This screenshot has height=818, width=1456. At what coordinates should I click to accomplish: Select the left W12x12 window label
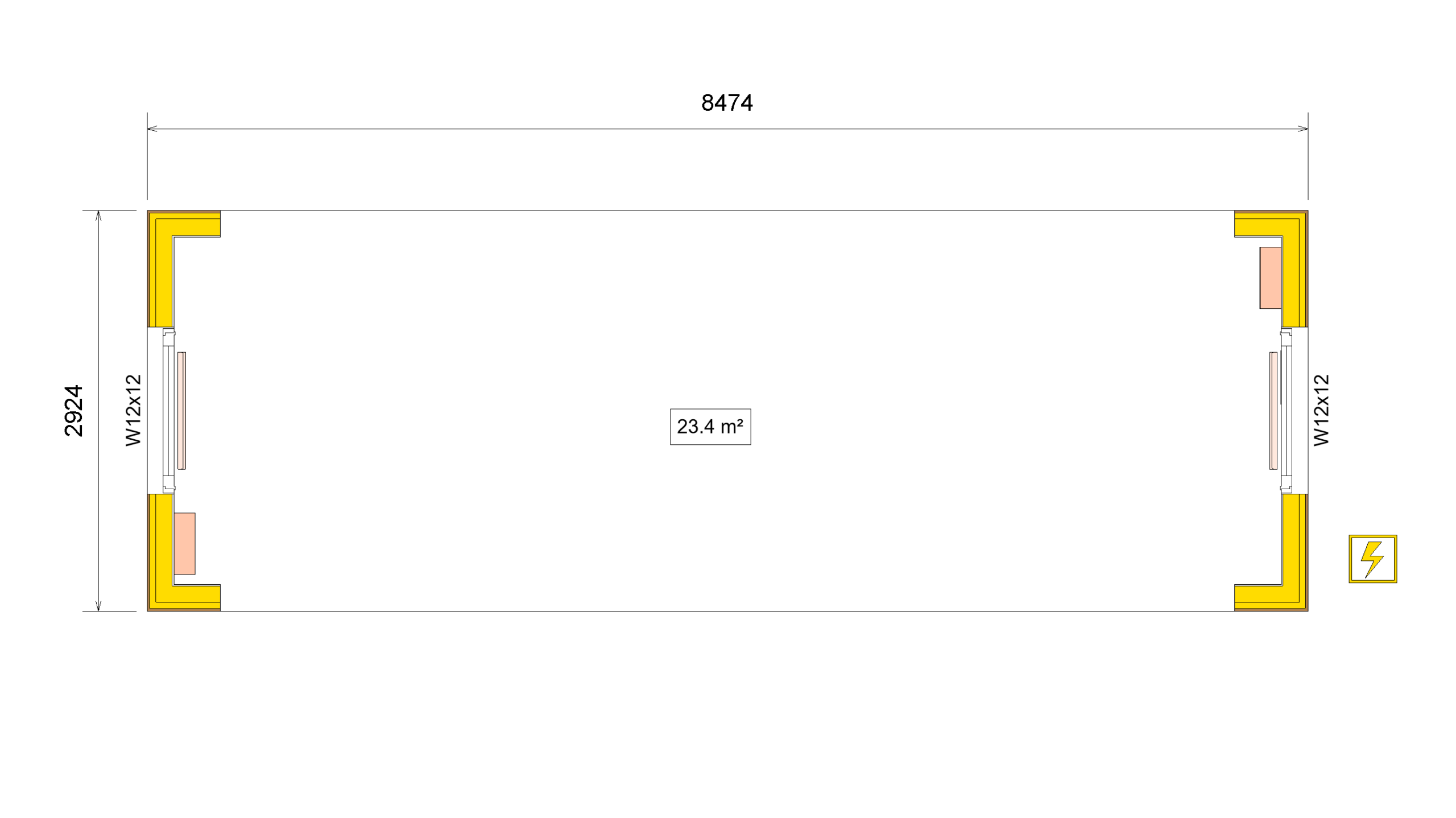pos(133,410)
